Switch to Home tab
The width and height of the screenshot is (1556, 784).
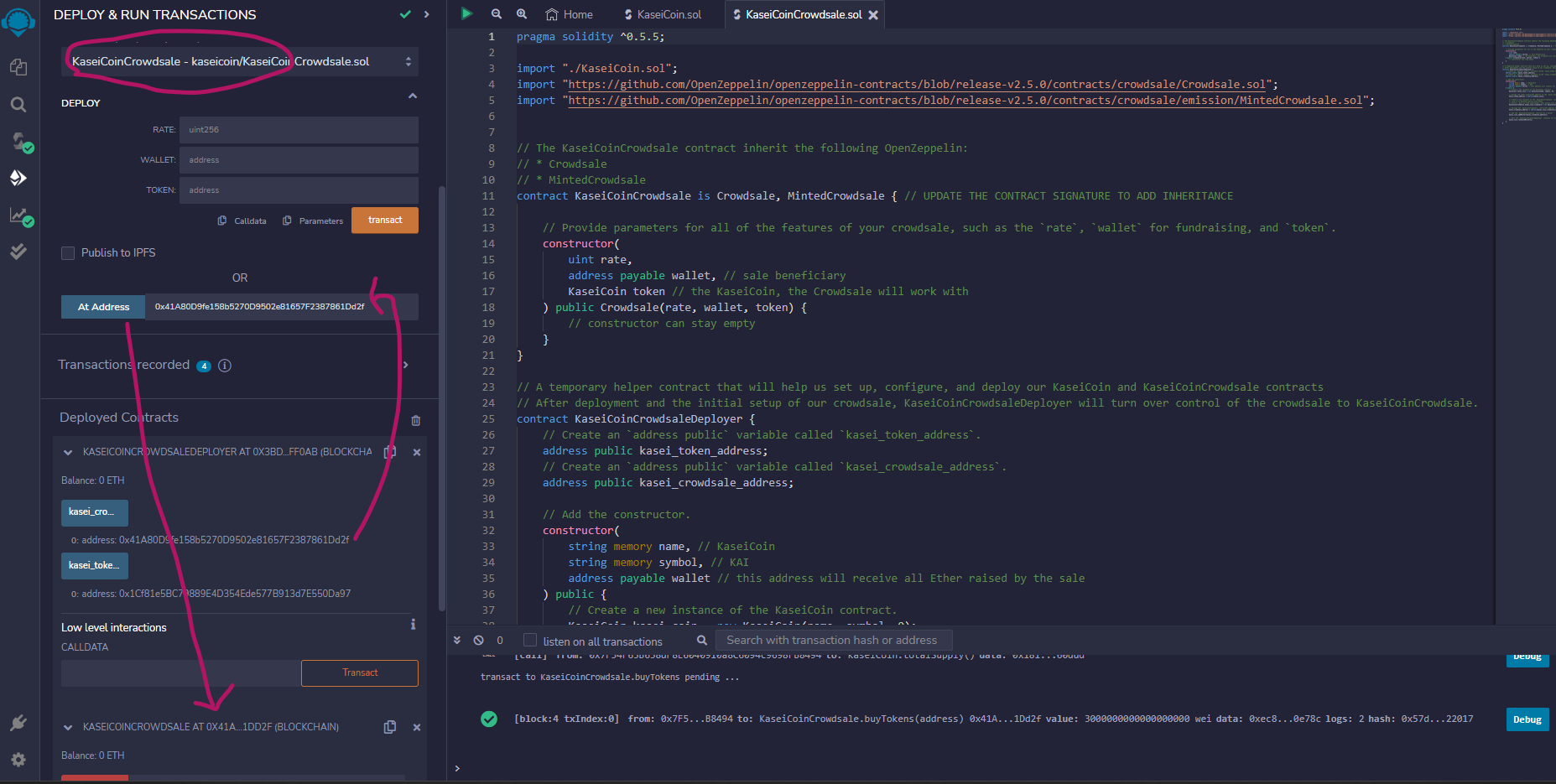coord(570,14)
